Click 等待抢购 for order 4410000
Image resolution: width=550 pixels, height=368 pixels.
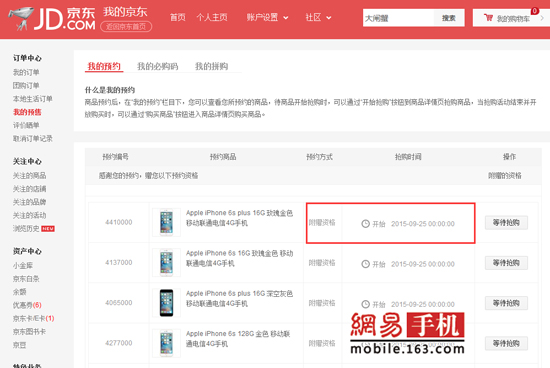point(506,222)
